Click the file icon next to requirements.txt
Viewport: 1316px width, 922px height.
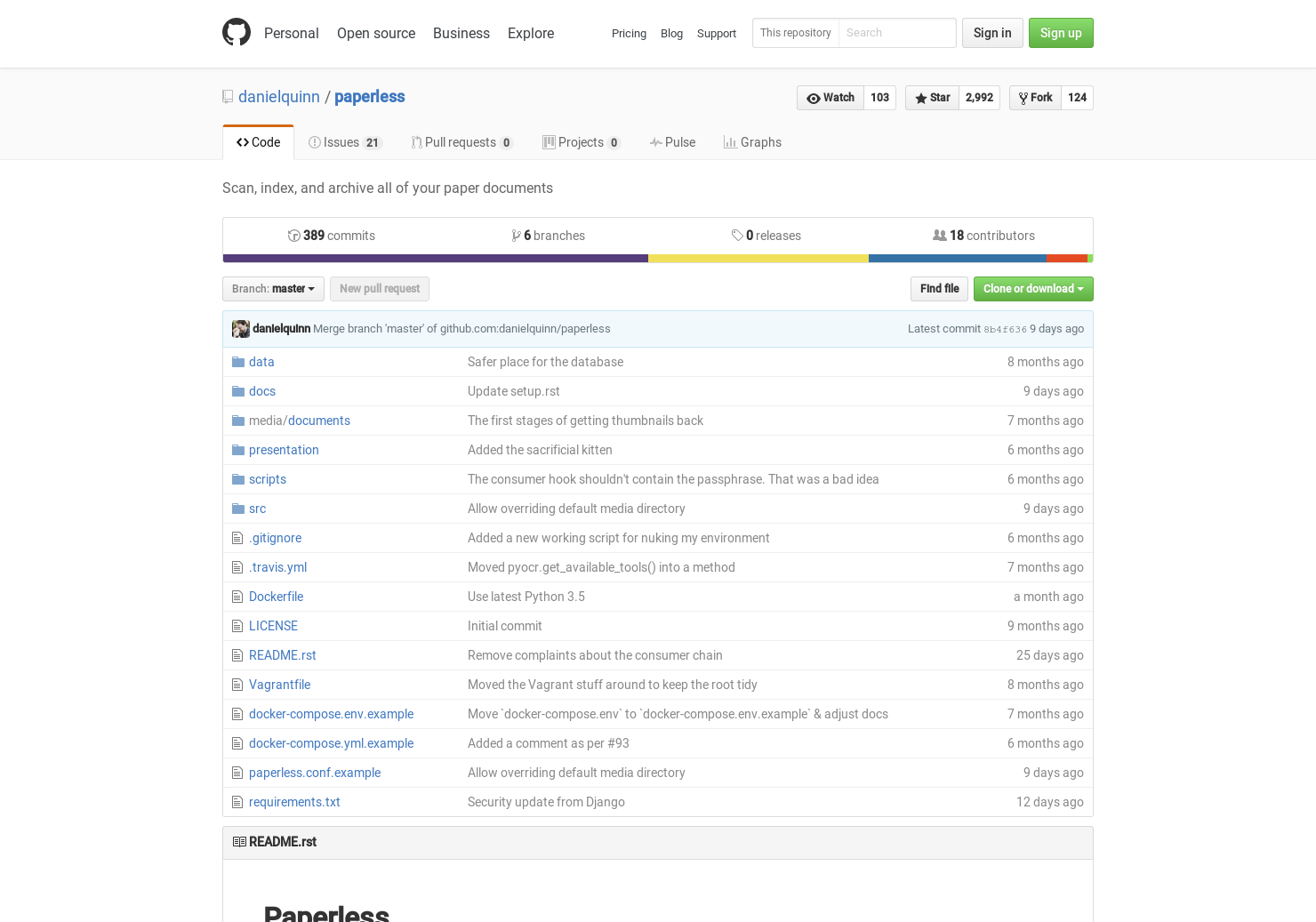pyautogui.click(x=237, y=802)
